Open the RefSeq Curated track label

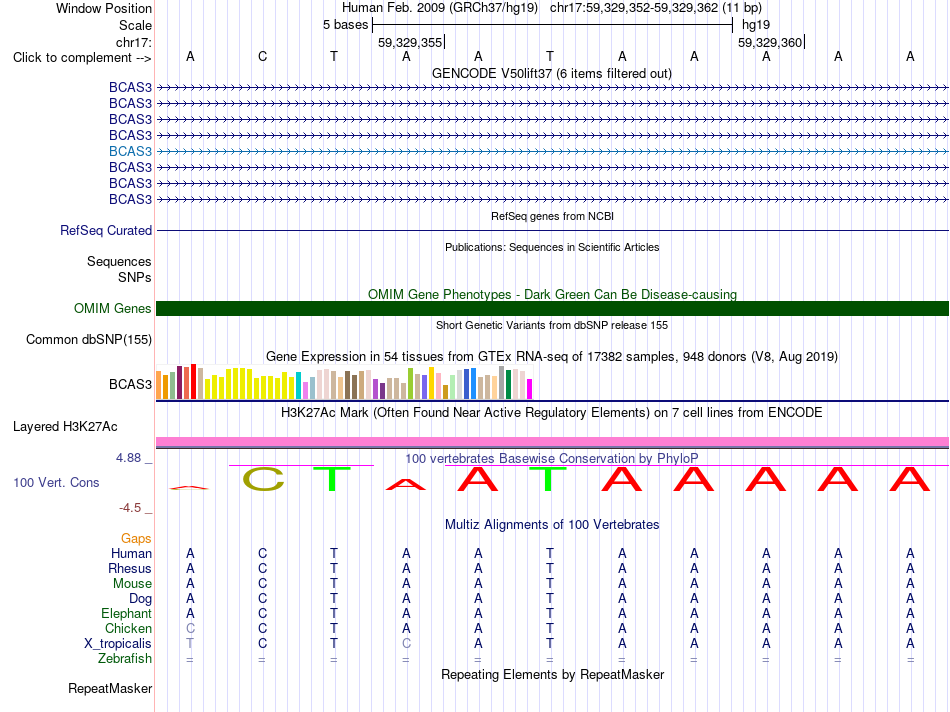point(106,230)
